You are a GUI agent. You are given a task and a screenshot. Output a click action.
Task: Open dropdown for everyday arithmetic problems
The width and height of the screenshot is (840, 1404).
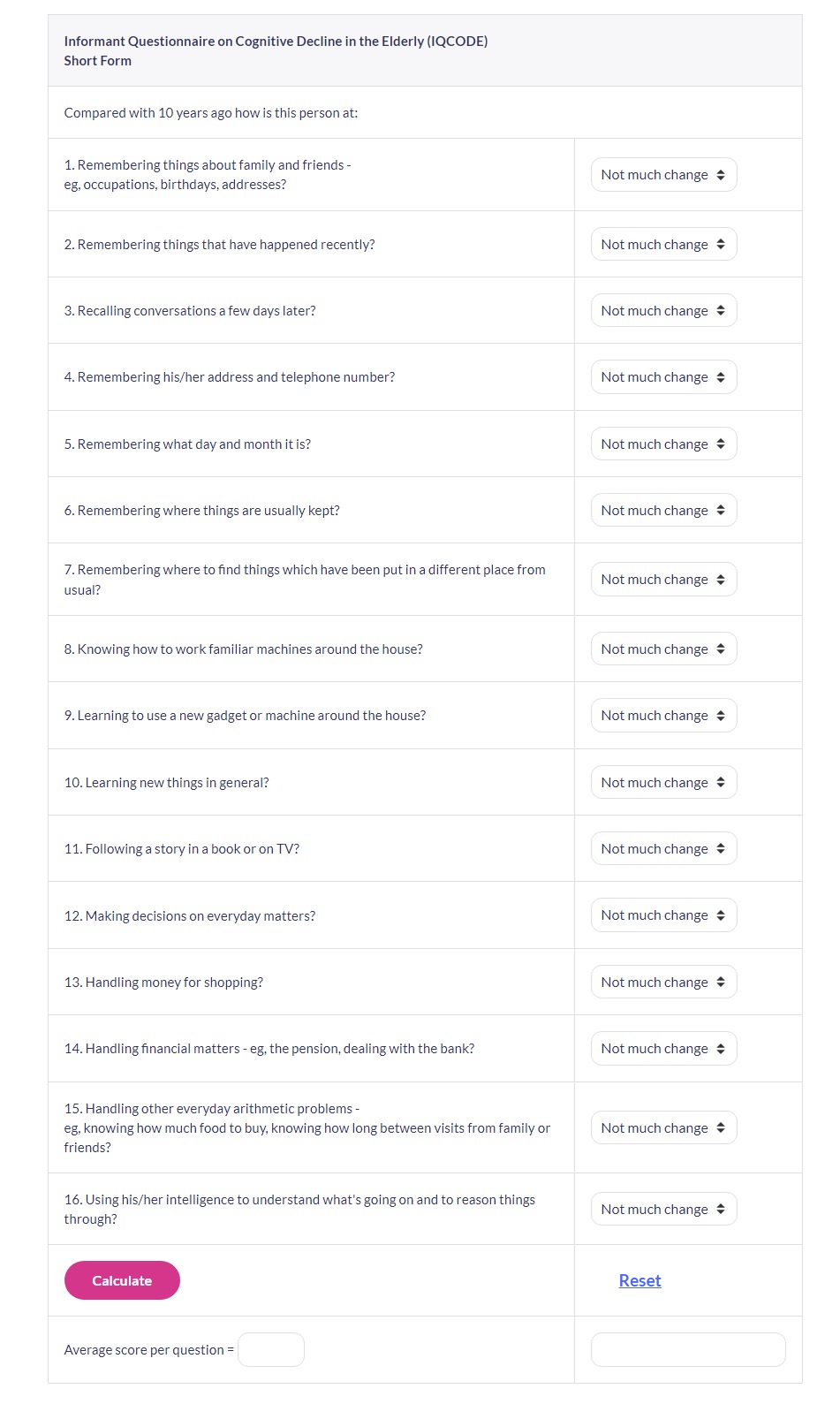[x=663, y=1128]
